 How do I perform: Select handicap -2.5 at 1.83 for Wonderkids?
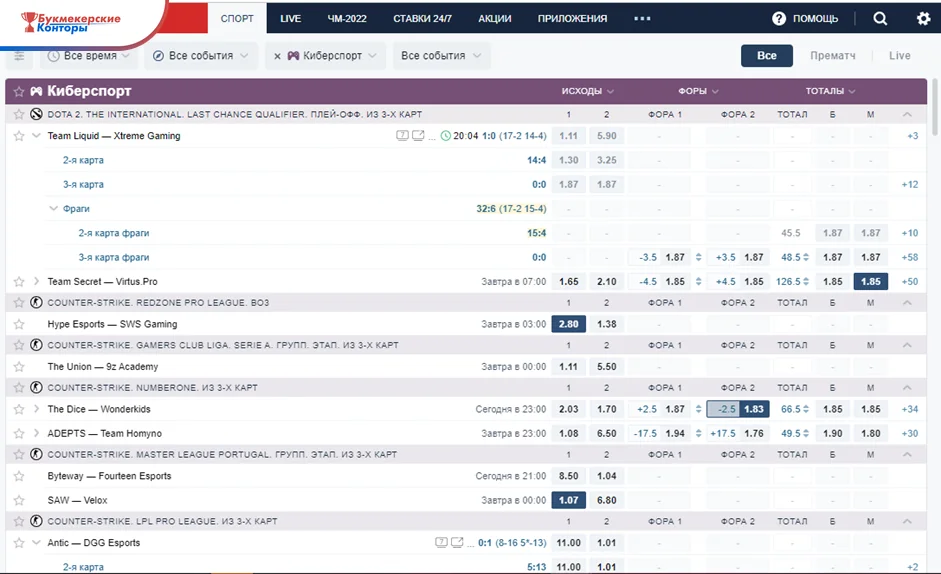click(738, 409)
